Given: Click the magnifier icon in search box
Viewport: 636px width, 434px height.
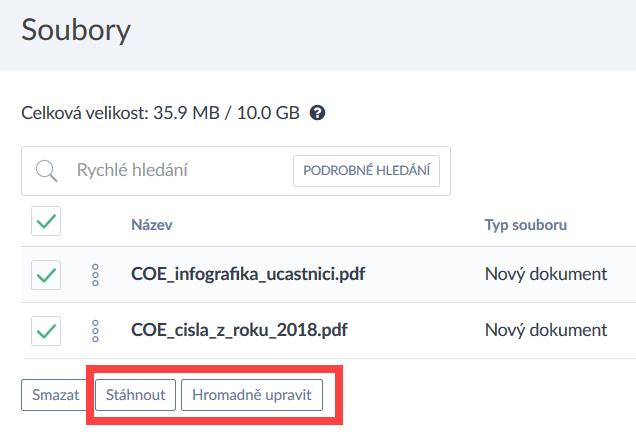Looking at the screenshot, I should pyautogui.click(x=46, y=171).
